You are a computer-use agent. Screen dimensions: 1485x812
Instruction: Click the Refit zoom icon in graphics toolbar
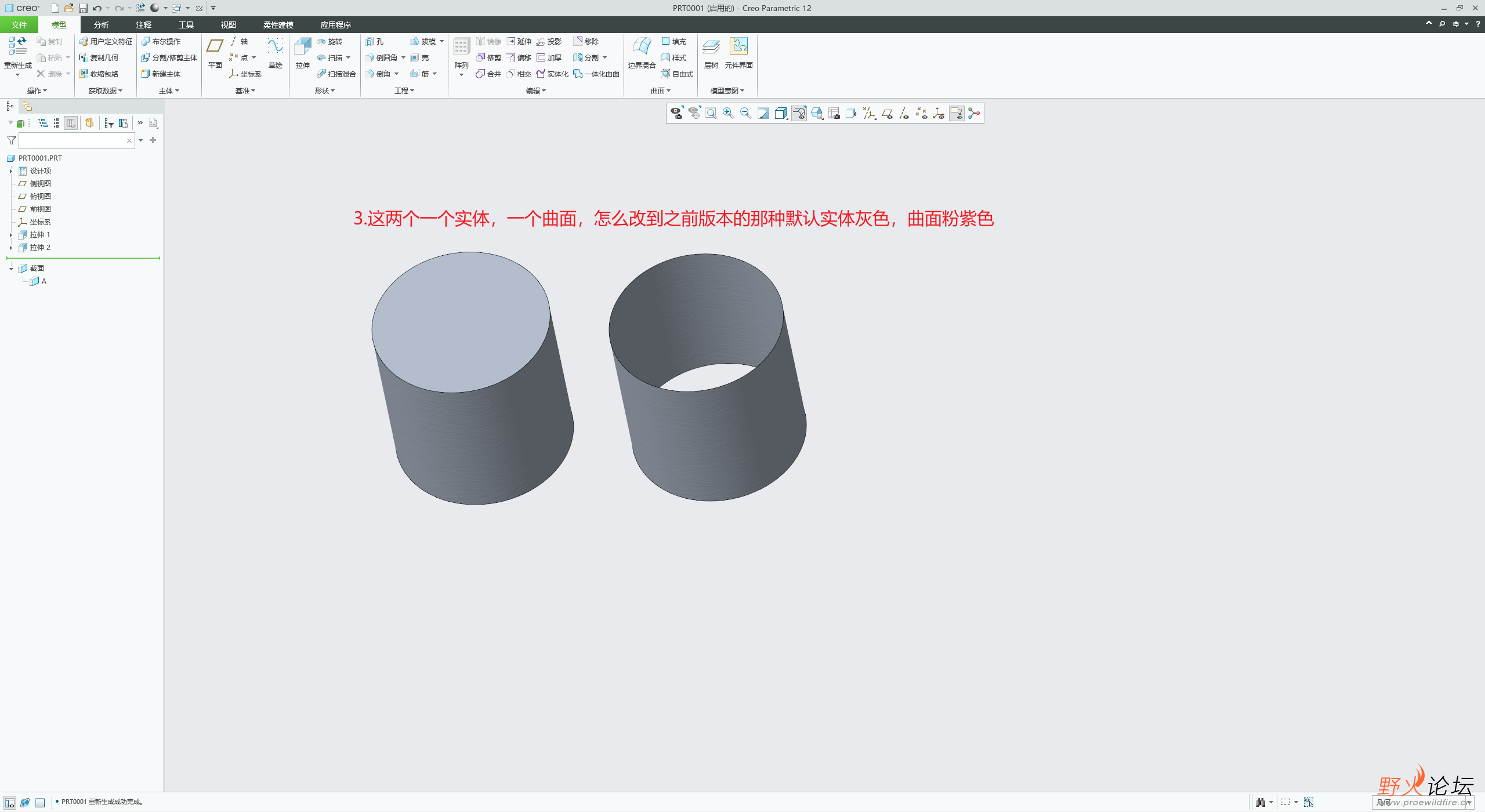point(711,113)
